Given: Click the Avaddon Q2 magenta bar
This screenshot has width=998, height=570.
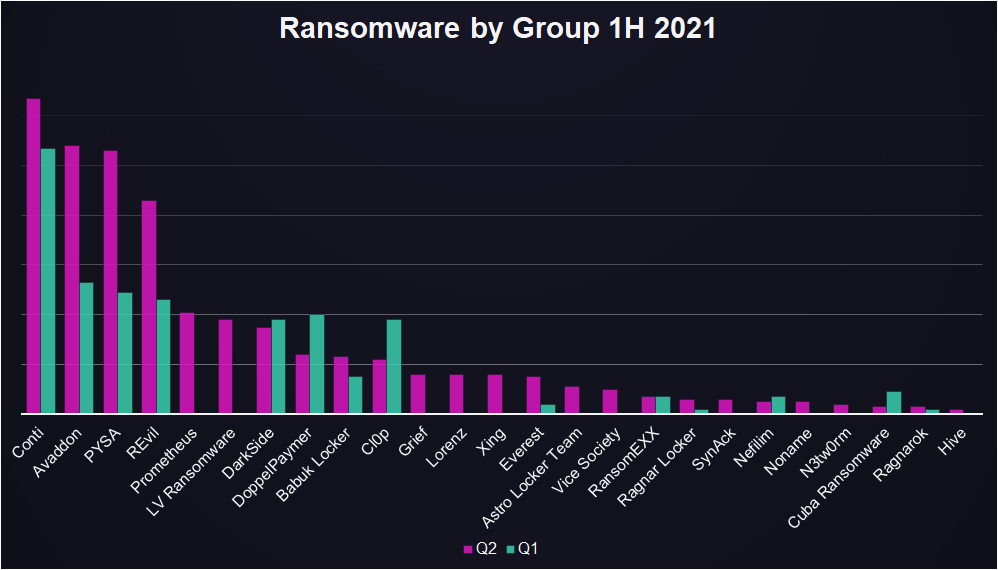Looking at the screenshot, I should tap(72, 280).
